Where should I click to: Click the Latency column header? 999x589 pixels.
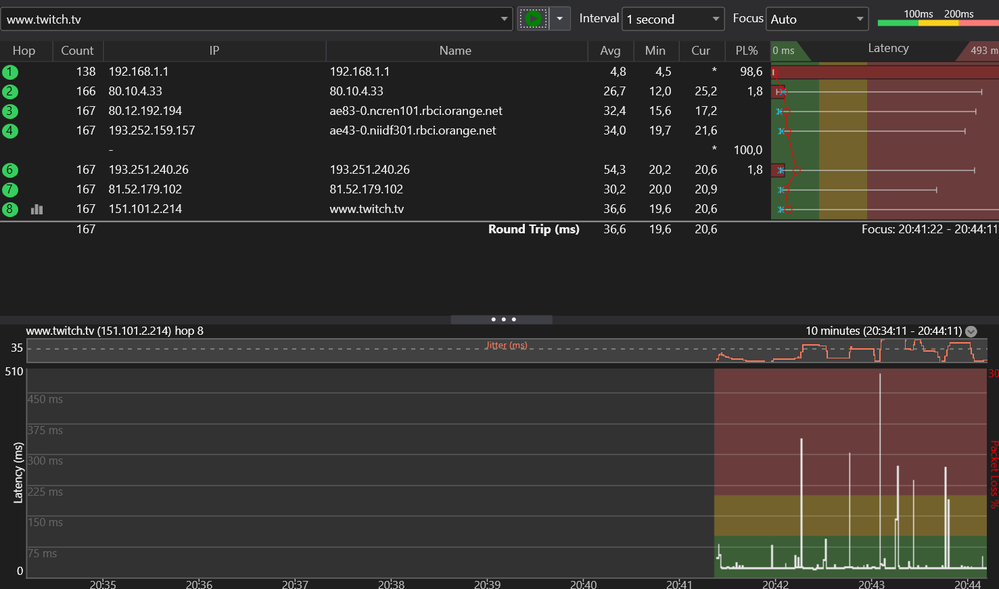[x=887, y=48]
